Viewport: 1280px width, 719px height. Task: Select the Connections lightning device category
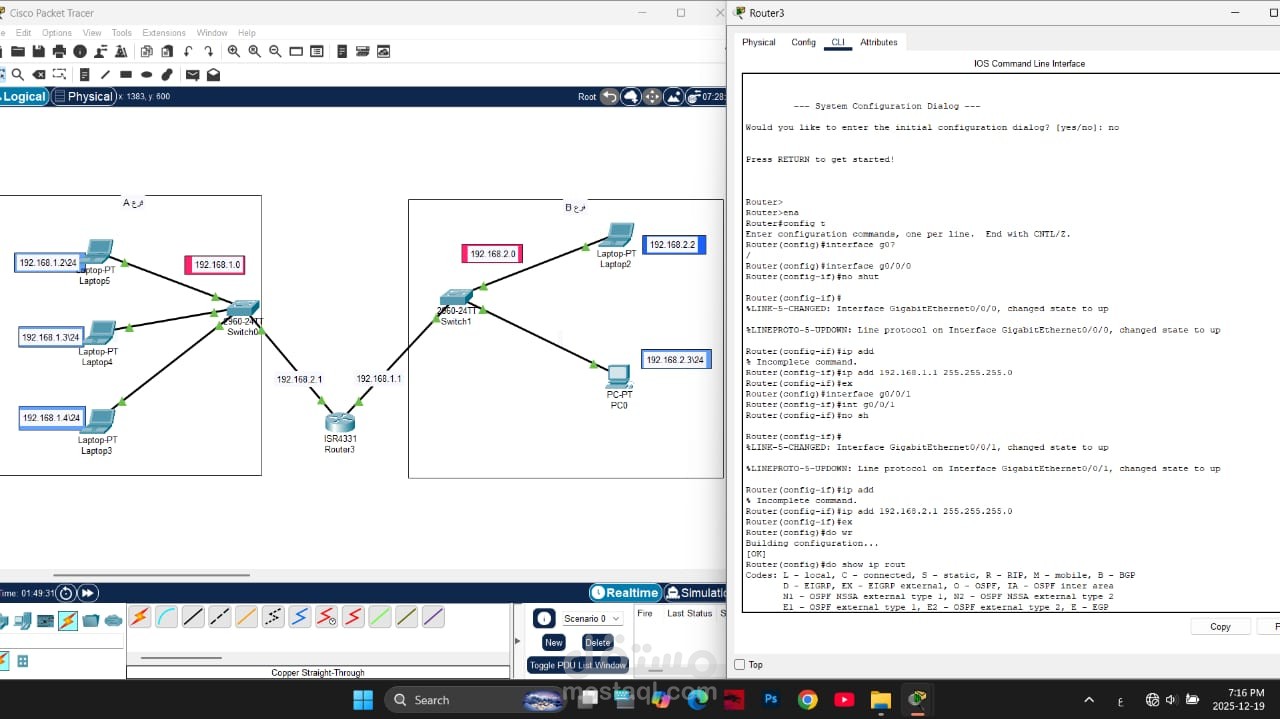68,621
